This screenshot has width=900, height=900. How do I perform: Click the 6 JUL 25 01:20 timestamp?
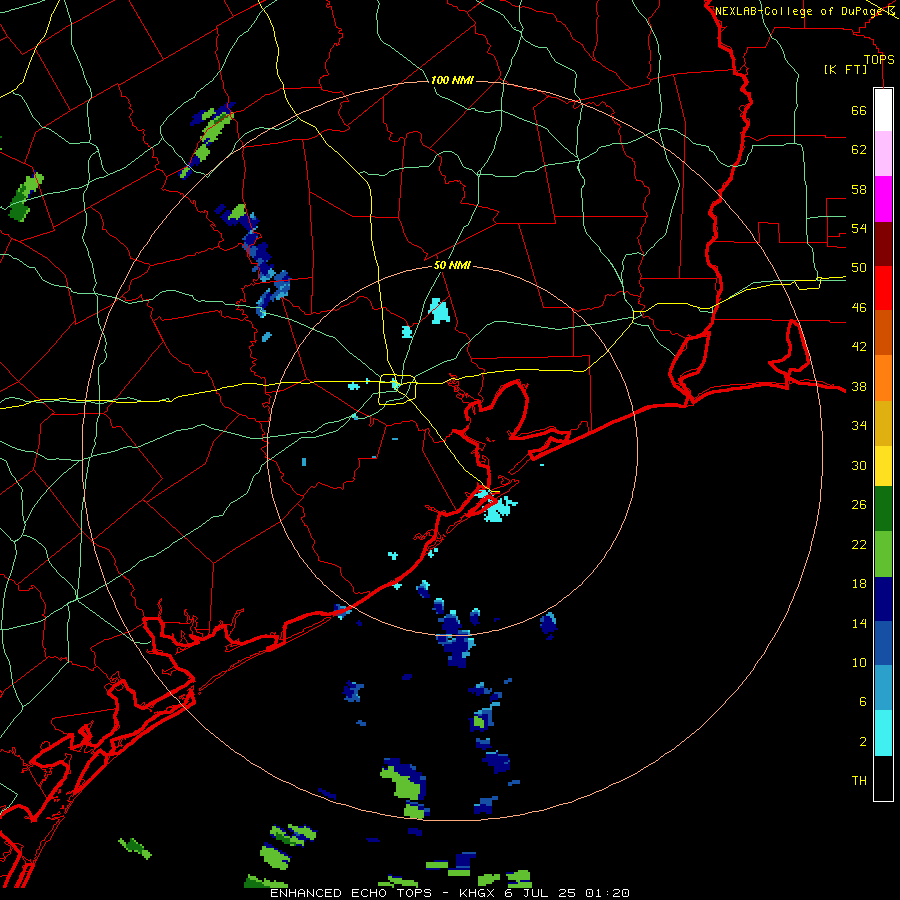(x=565, y=893)
